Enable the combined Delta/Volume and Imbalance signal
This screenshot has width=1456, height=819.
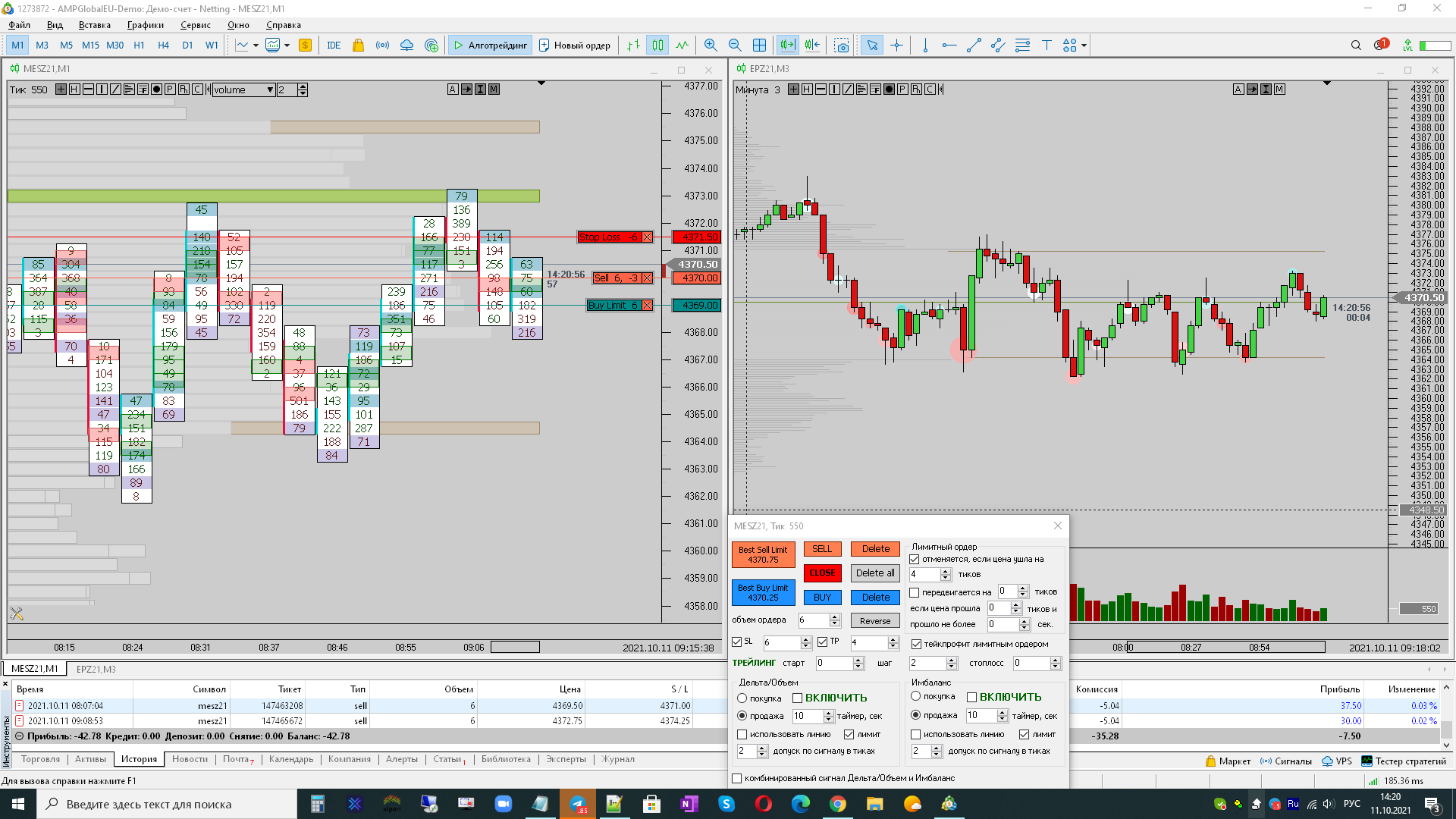pyautogui.click(x=736, y=778)
